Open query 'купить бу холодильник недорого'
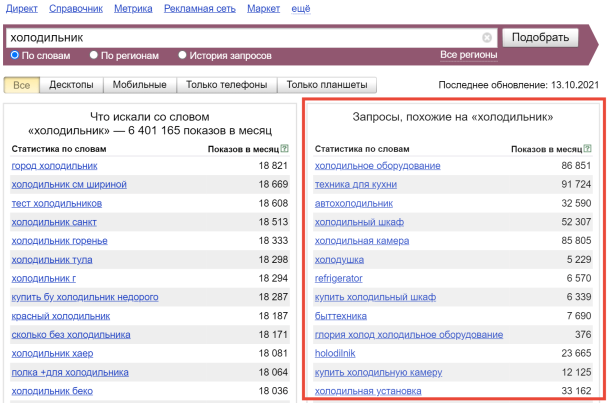 tap(85, 297)
